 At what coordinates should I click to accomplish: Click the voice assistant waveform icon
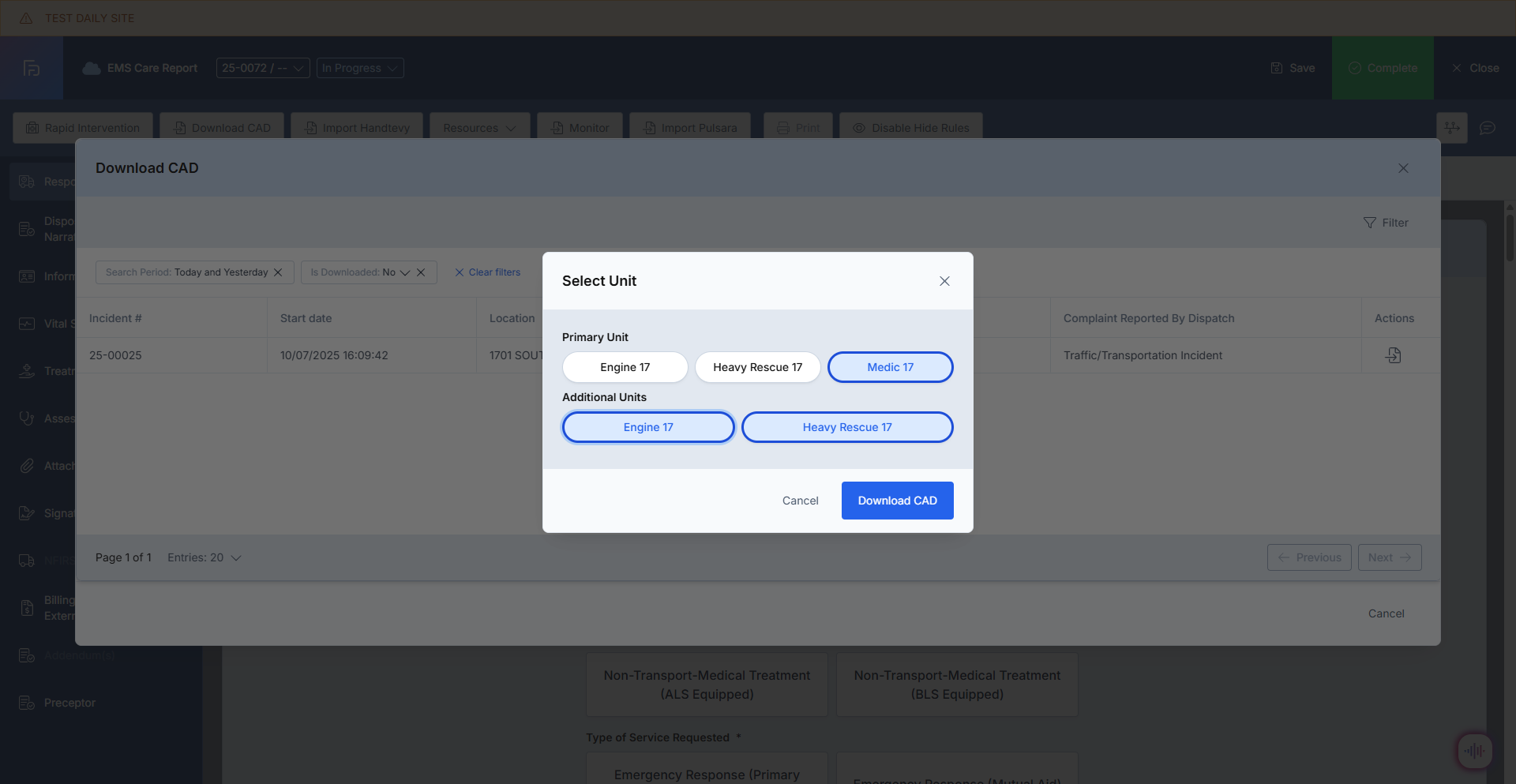[x=1473, y=750]
